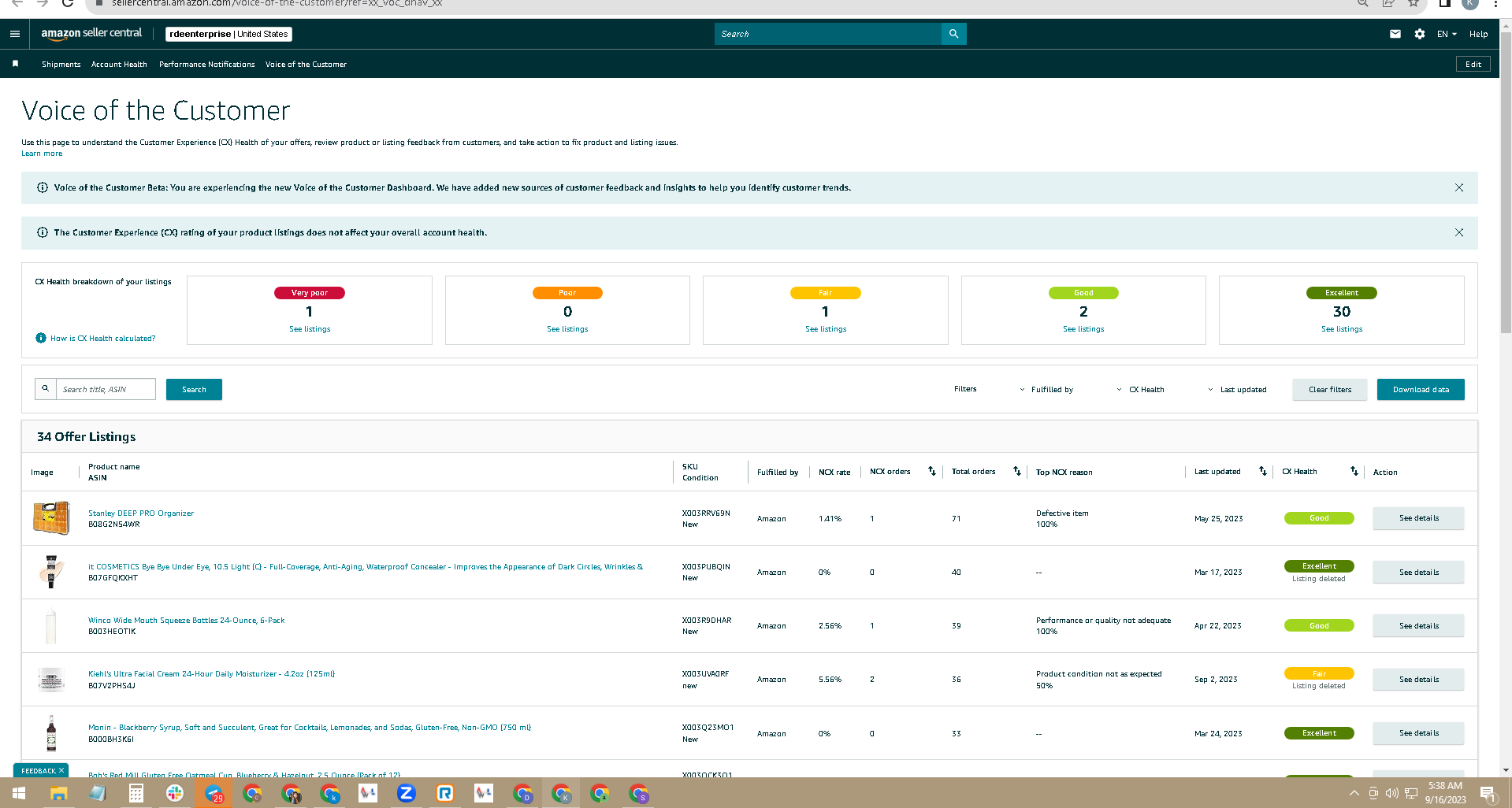Open Shipments in the navigation bar
Viewport: 1512px width, 808px height.
coord(61,64)
